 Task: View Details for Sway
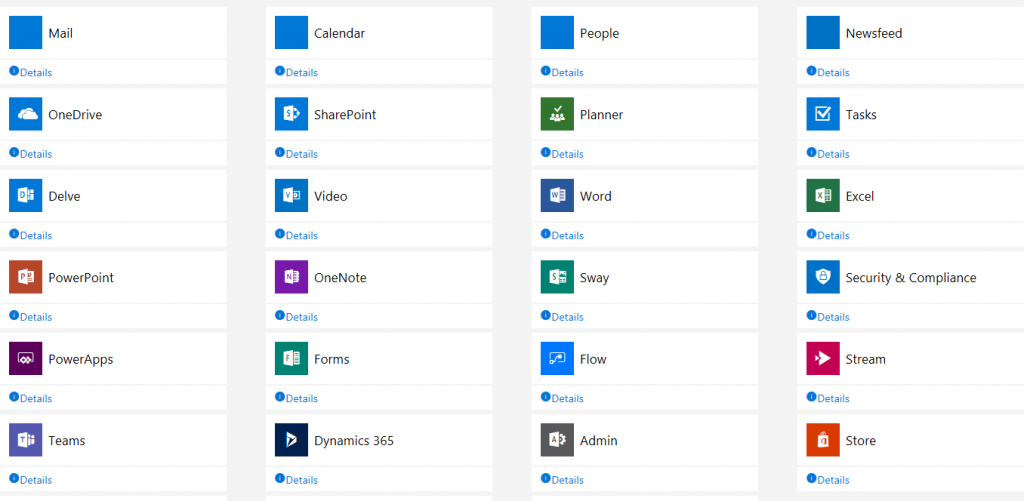(x=562, y=317)
